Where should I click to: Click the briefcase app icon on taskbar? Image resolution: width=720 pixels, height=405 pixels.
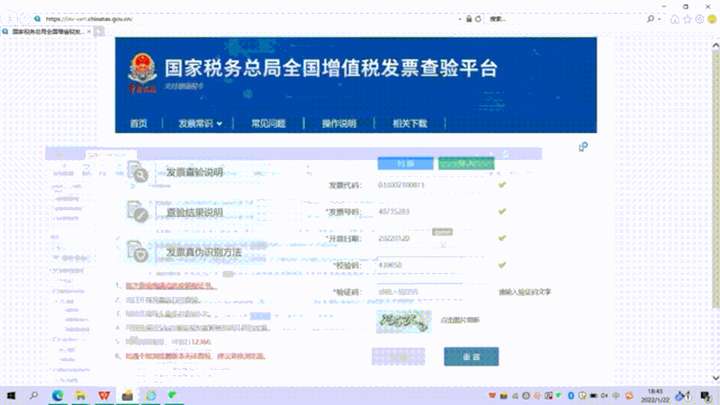click(127, 395)
